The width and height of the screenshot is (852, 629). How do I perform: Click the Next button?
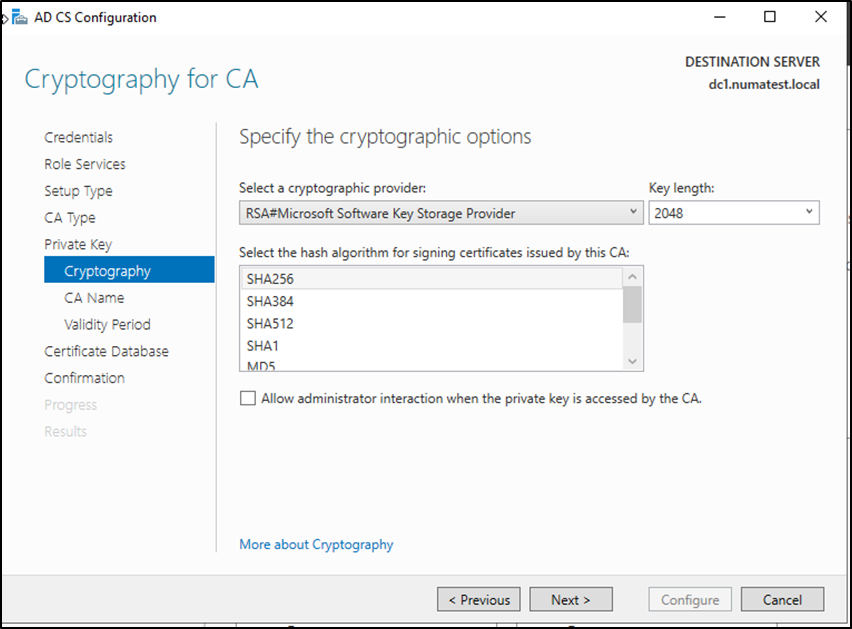pyautogui.click(x=570, y=600)
